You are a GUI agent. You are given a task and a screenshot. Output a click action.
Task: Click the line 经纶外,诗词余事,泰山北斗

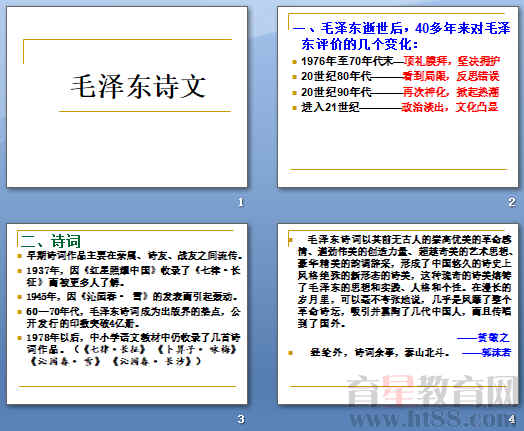(x=379, y=352)
